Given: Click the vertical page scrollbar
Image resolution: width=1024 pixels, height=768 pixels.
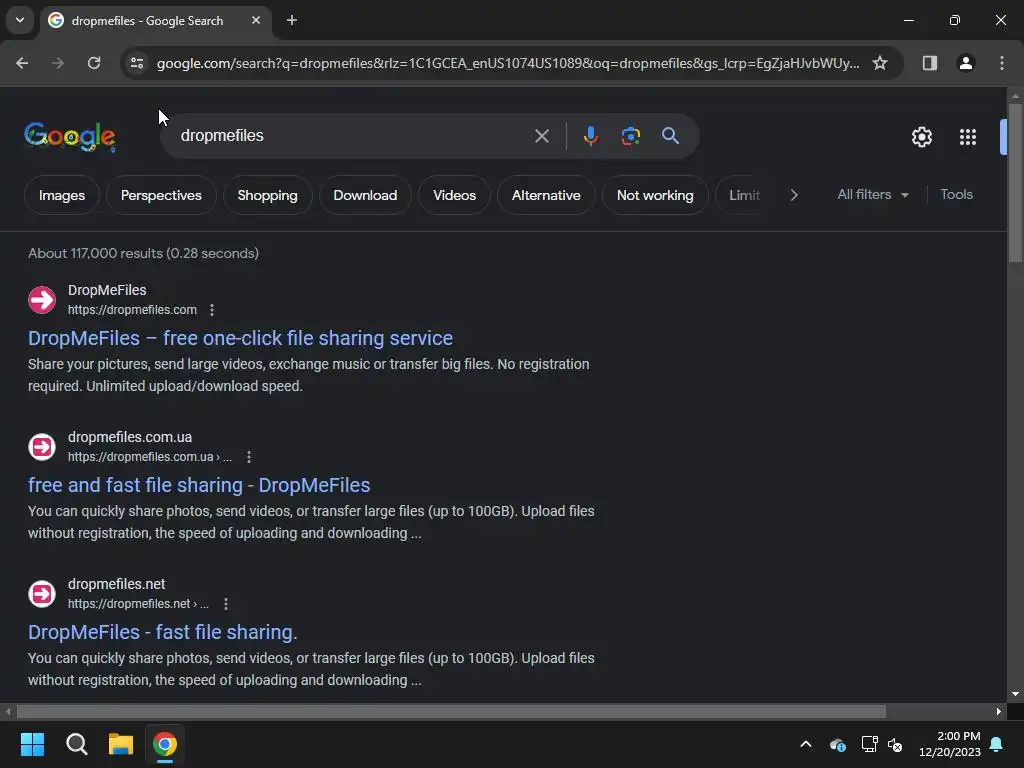Looking at the screenshot, I should coord(1015,184).
